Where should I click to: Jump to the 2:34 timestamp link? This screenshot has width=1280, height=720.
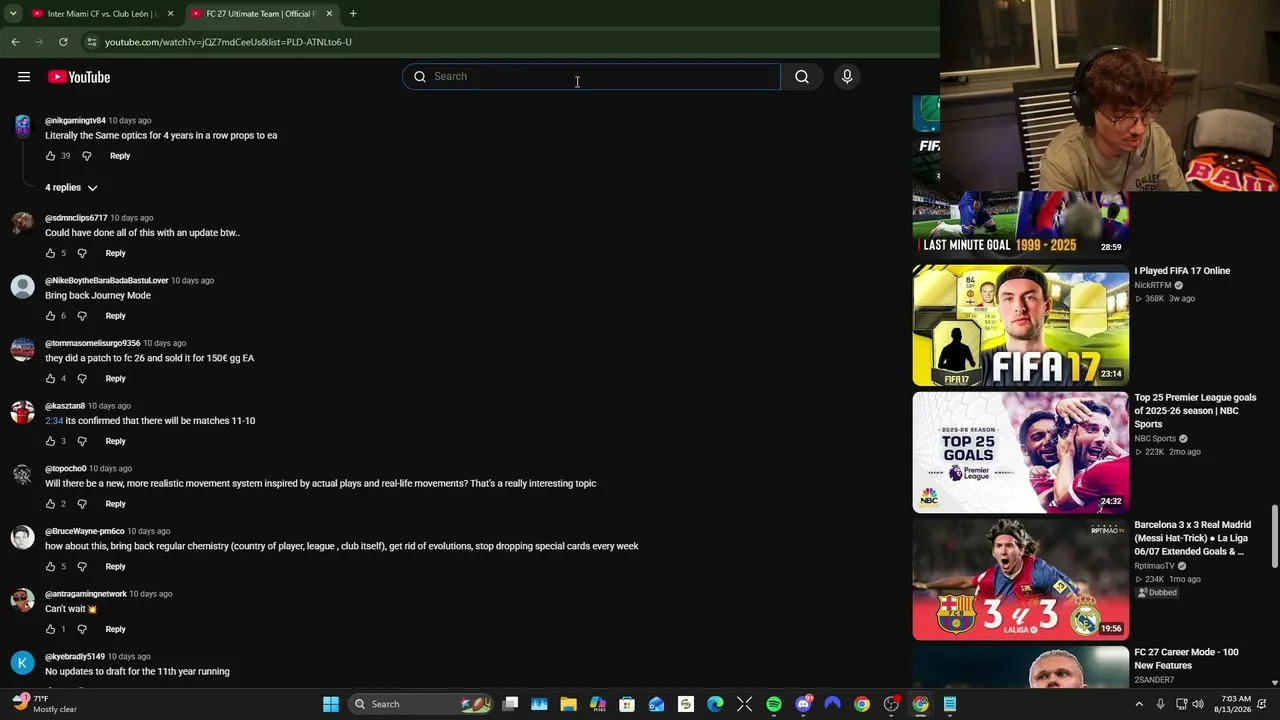(54, 421)
